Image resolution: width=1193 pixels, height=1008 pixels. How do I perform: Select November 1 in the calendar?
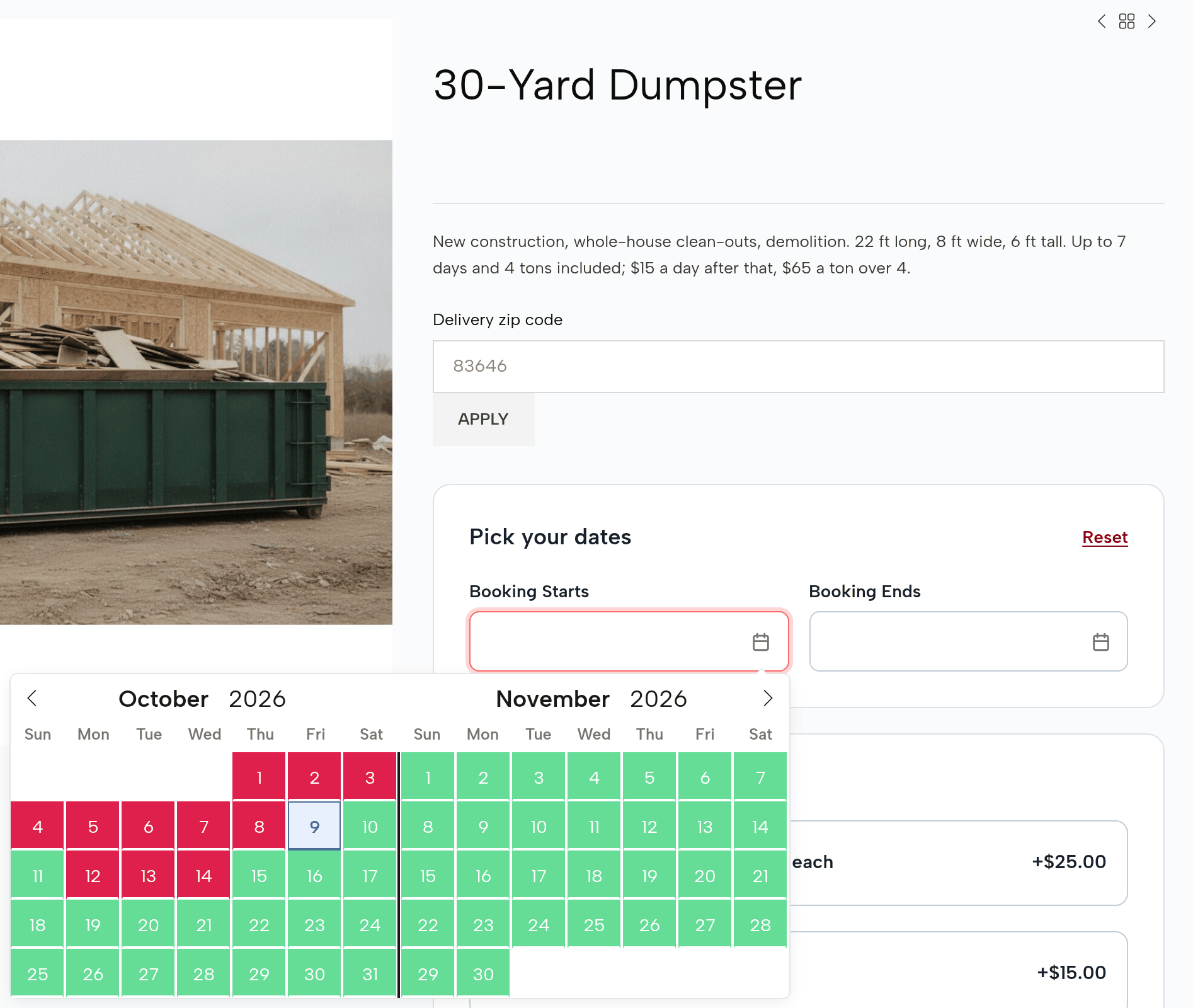point(428,777)
